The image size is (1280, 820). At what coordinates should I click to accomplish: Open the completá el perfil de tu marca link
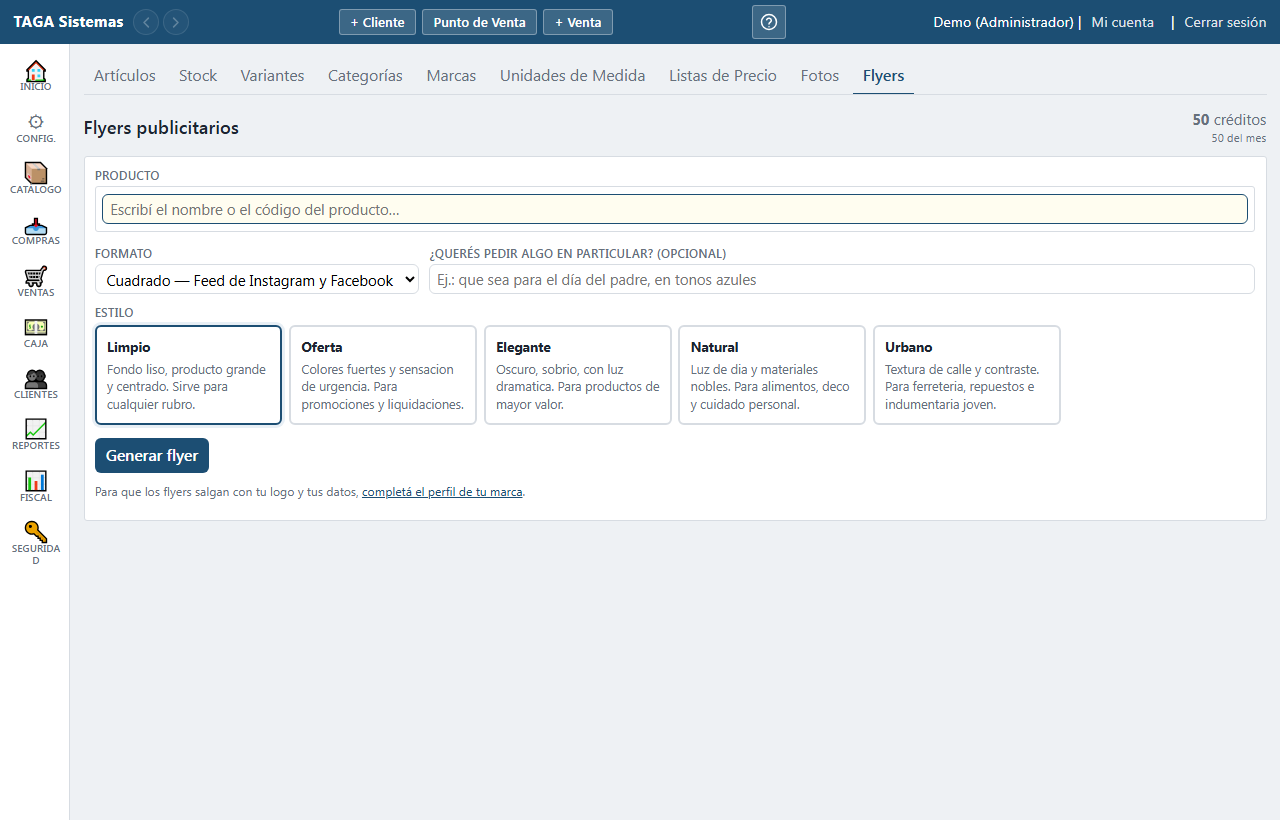[442, 492]
